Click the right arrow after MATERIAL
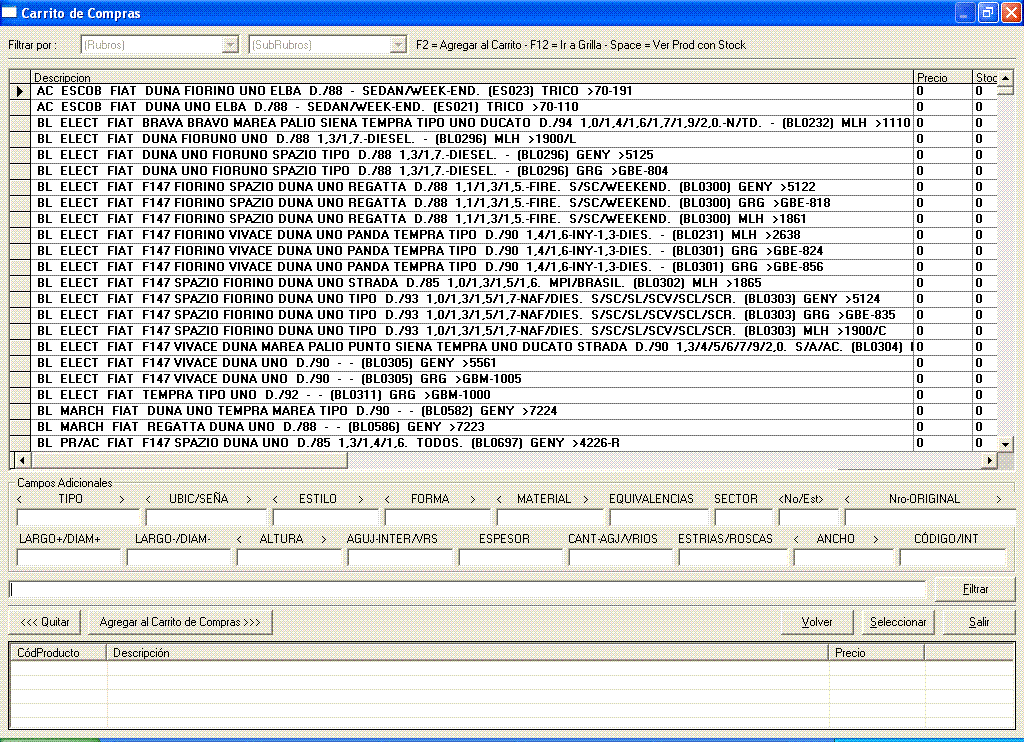Viewport: 1024px width, 742px height. coord(585,499)
